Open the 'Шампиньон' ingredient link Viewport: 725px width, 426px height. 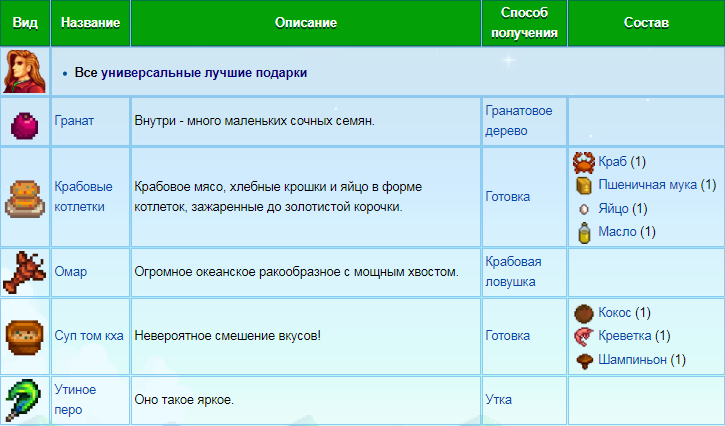(633, 359)
